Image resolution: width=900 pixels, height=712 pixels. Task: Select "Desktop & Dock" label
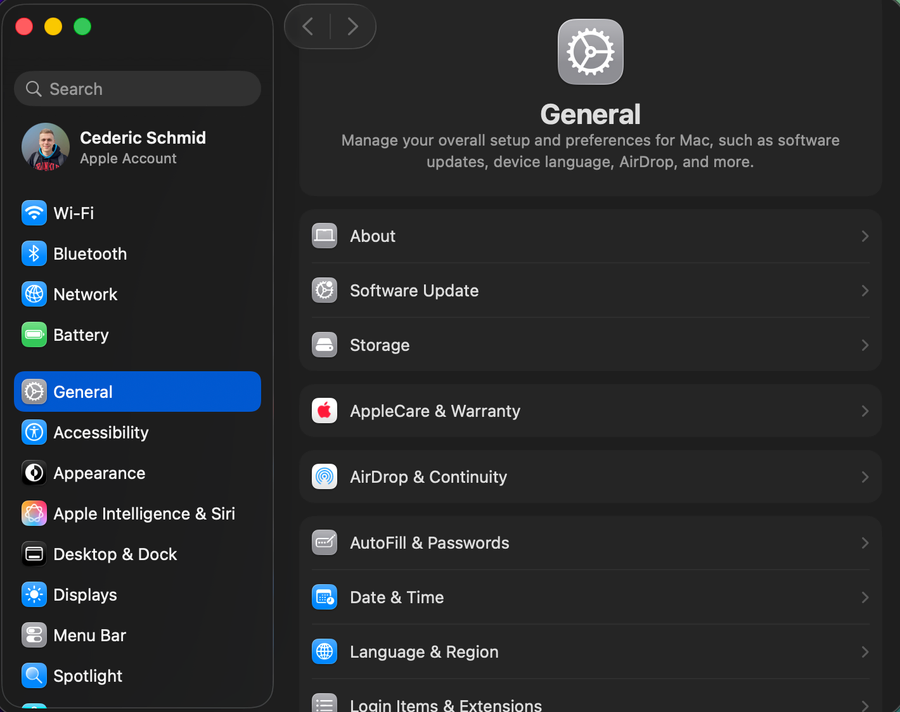pos(115,554)
